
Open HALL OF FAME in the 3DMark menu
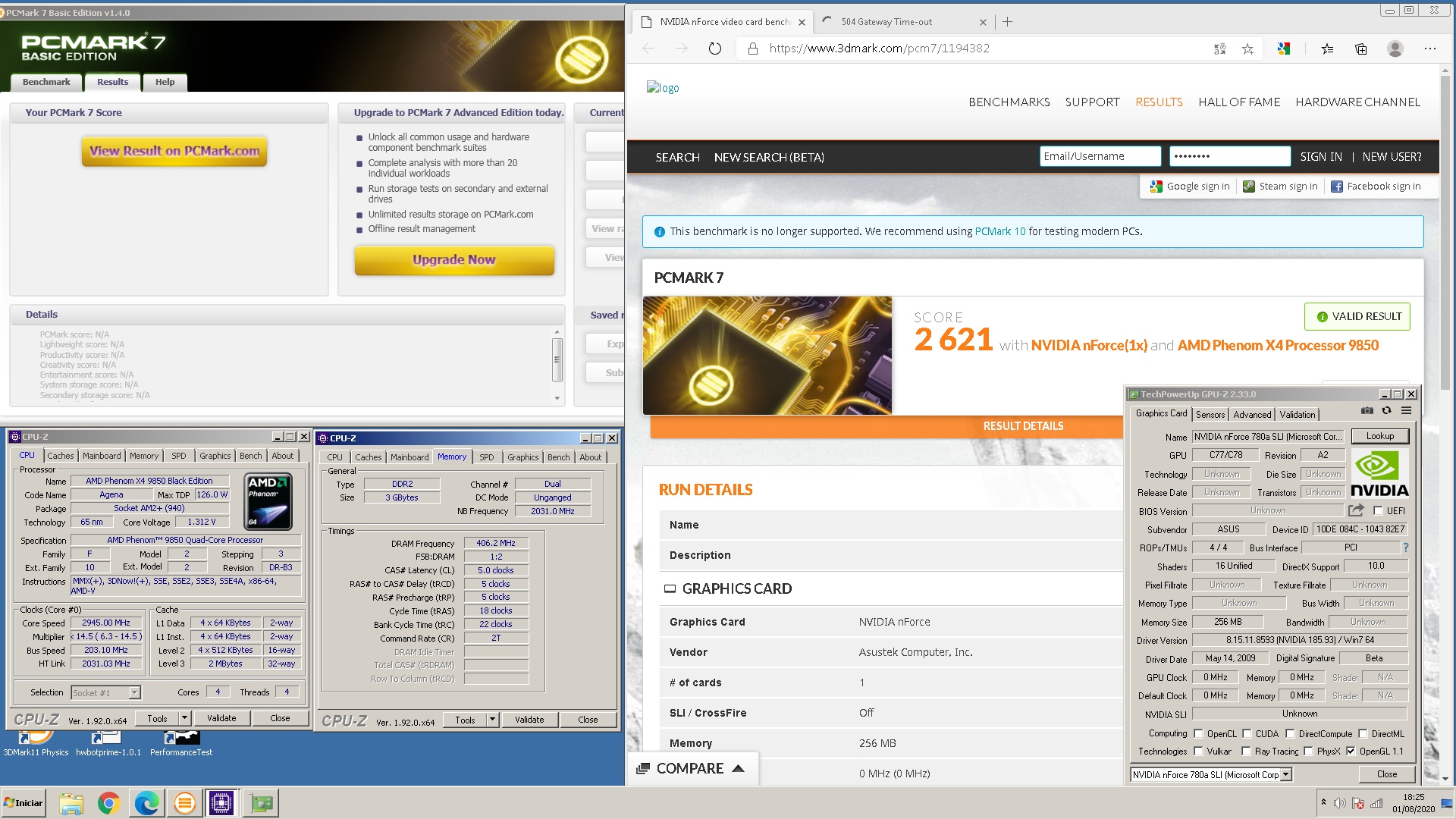(x=1239, y=102)
